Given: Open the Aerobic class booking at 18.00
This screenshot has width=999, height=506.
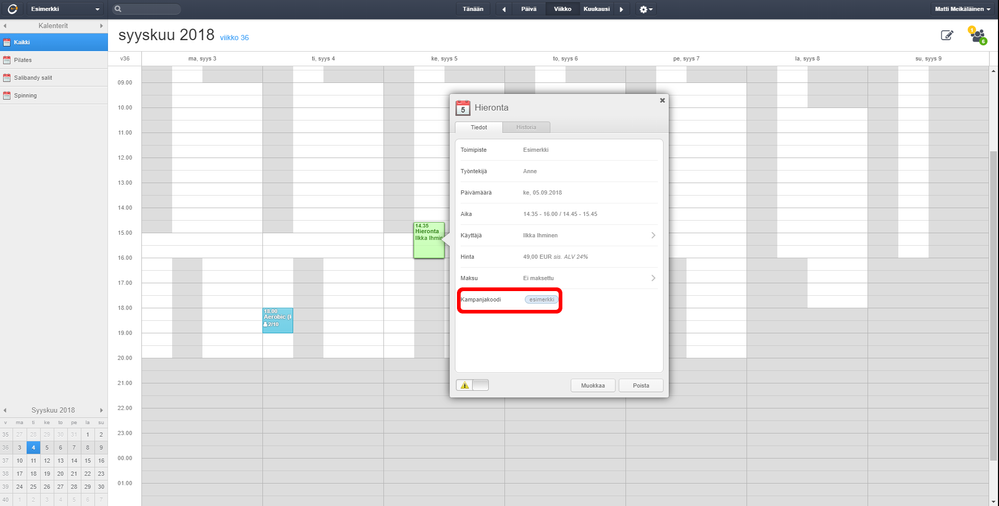Looking at the screenshot, I should (278, 321).
